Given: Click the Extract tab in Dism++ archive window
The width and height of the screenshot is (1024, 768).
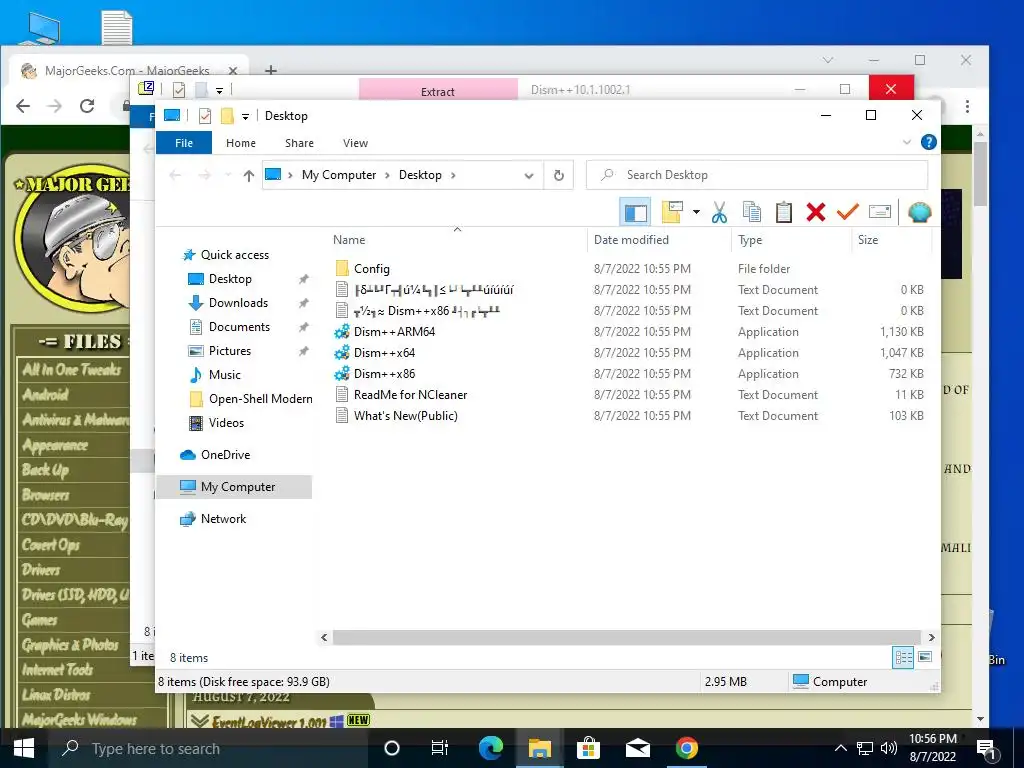Looking at the screenshot, I should point(438,91).
